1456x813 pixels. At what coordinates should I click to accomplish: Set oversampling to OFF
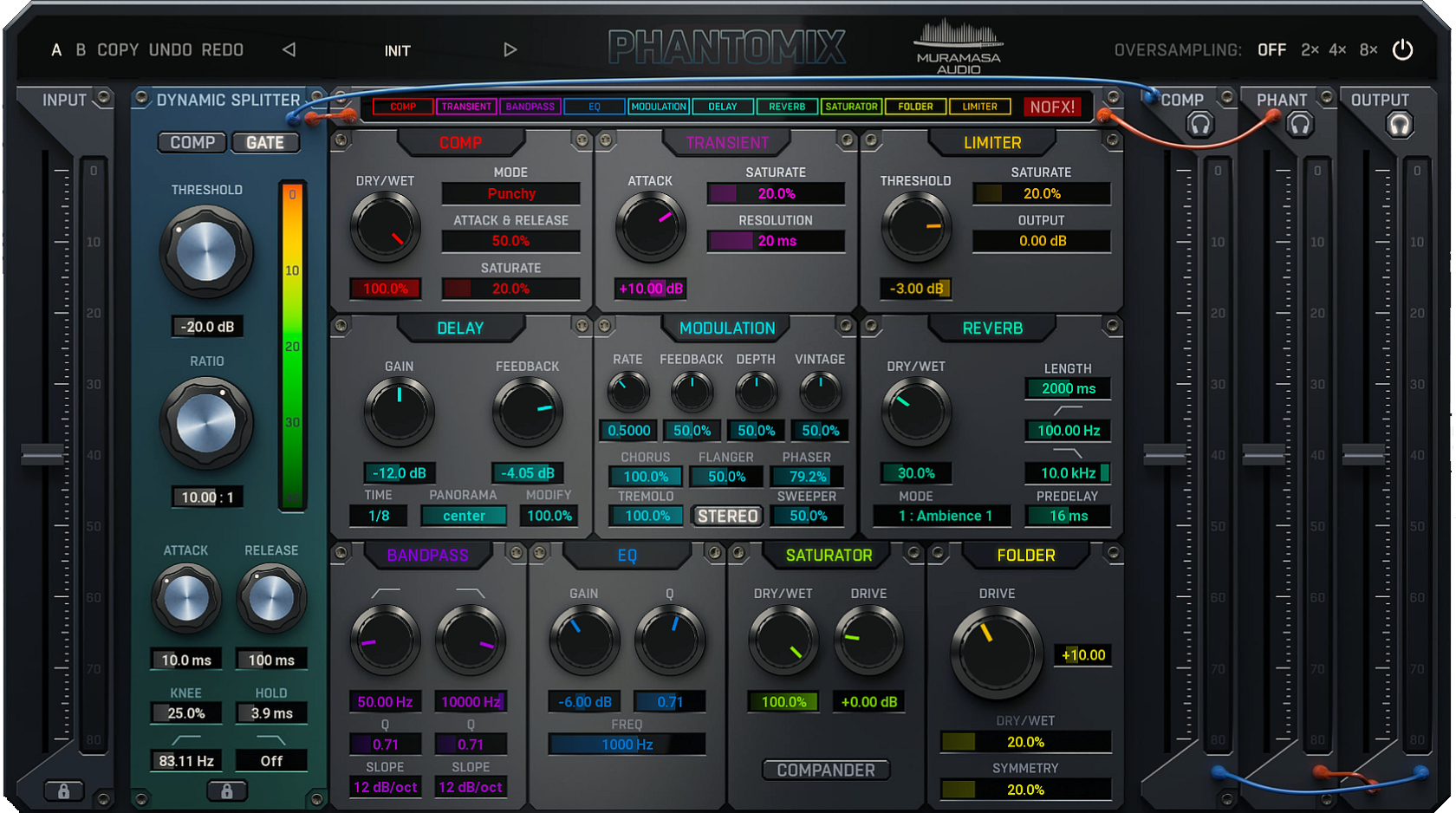tap(1271, 50)
